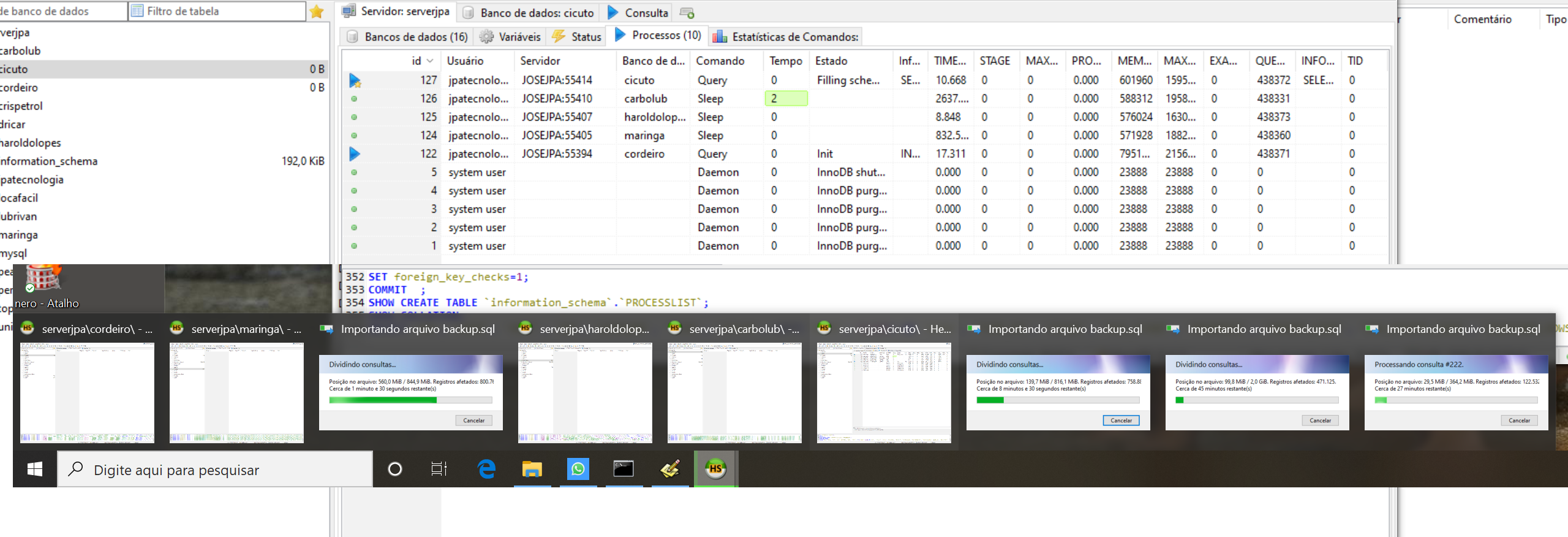This screenshot has height=537, width=1568.
Task: Click the id column sort arrow
Action: 430,61
